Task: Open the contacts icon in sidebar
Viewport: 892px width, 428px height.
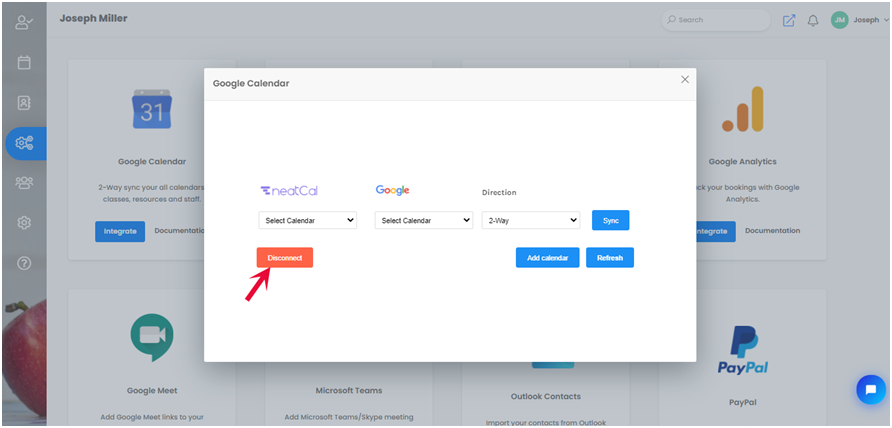Action: click(x=24, y=103)
